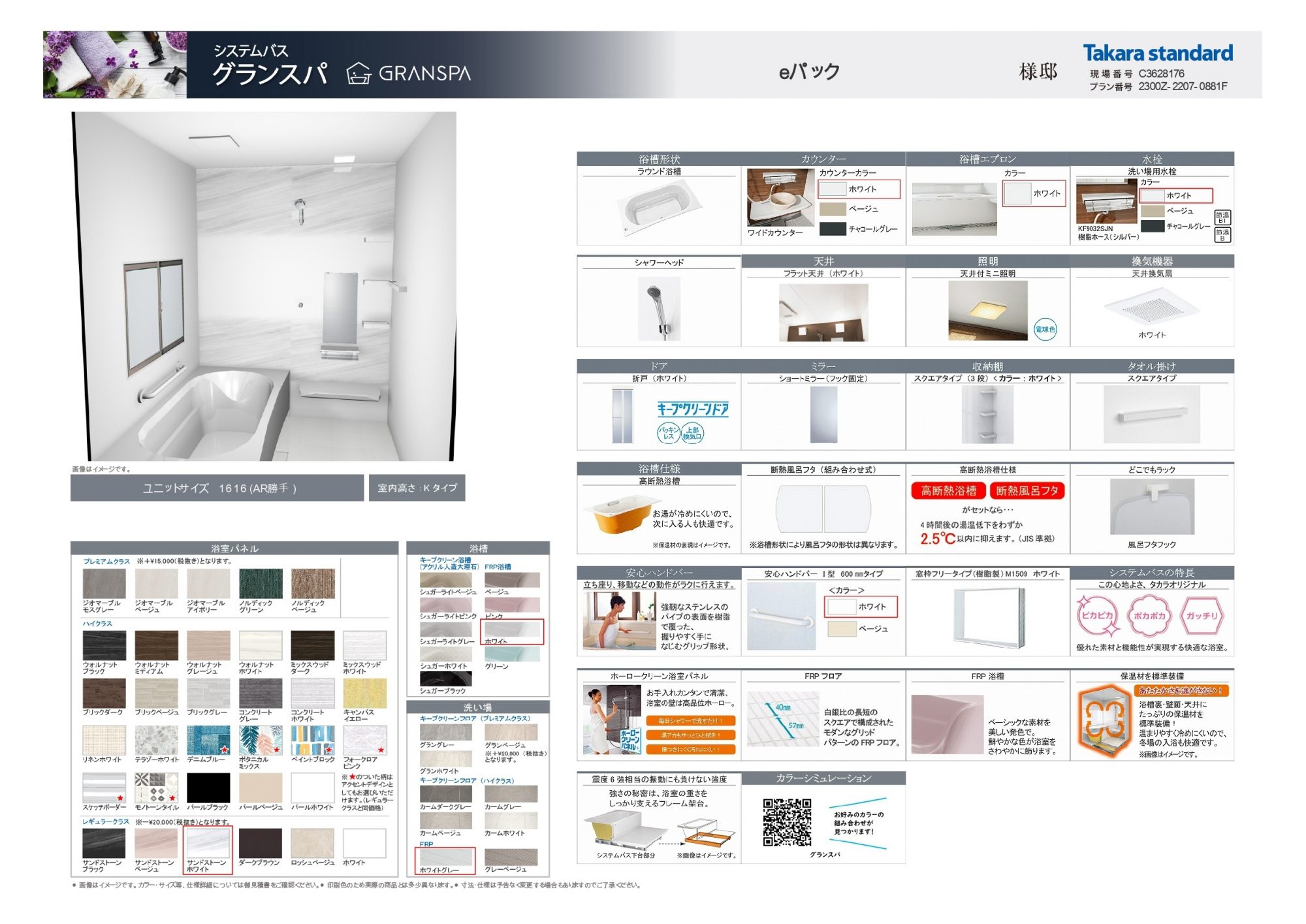Click the orange 毎日シャワーで流すだけ label
The height and width of the screenshot is (924, 1306).
(691, 721)
